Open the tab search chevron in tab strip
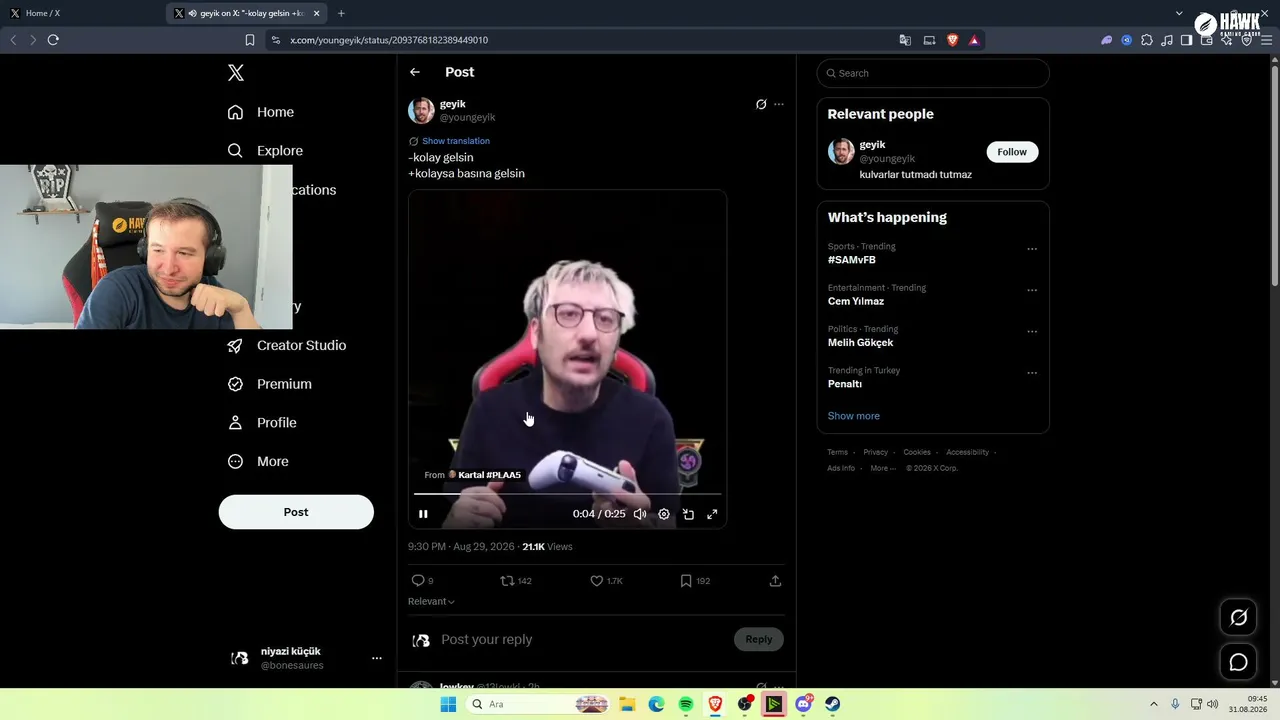 coord(1179,13)
